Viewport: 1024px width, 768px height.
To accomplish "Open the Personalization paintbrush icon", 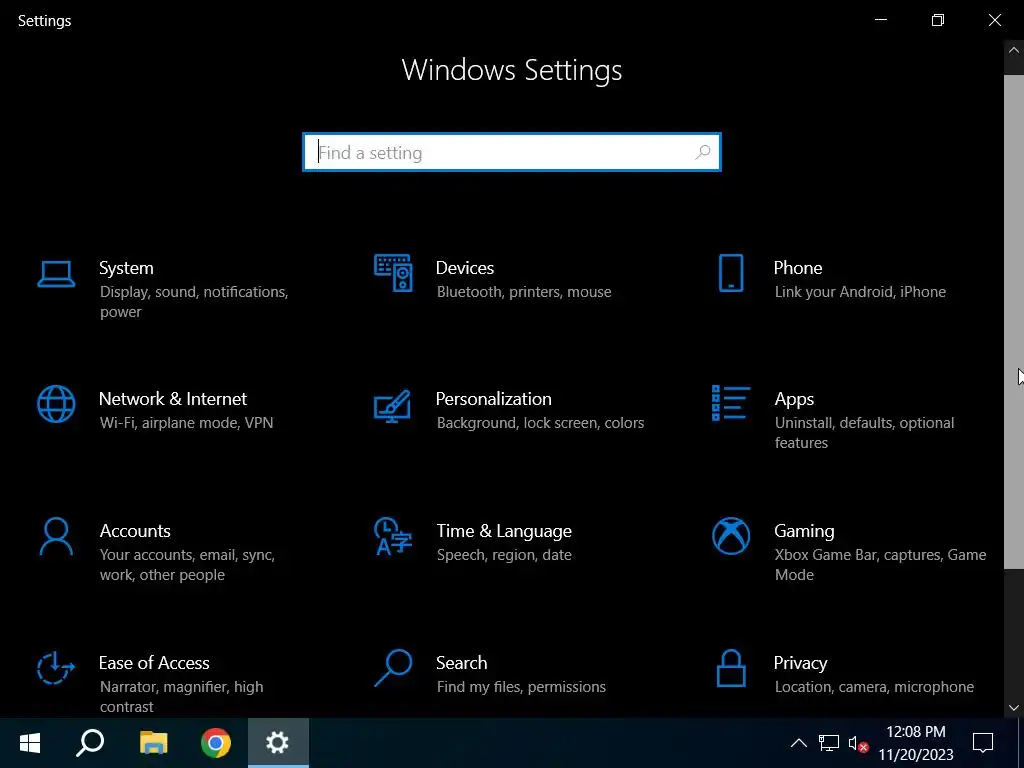I will point(392,406).
